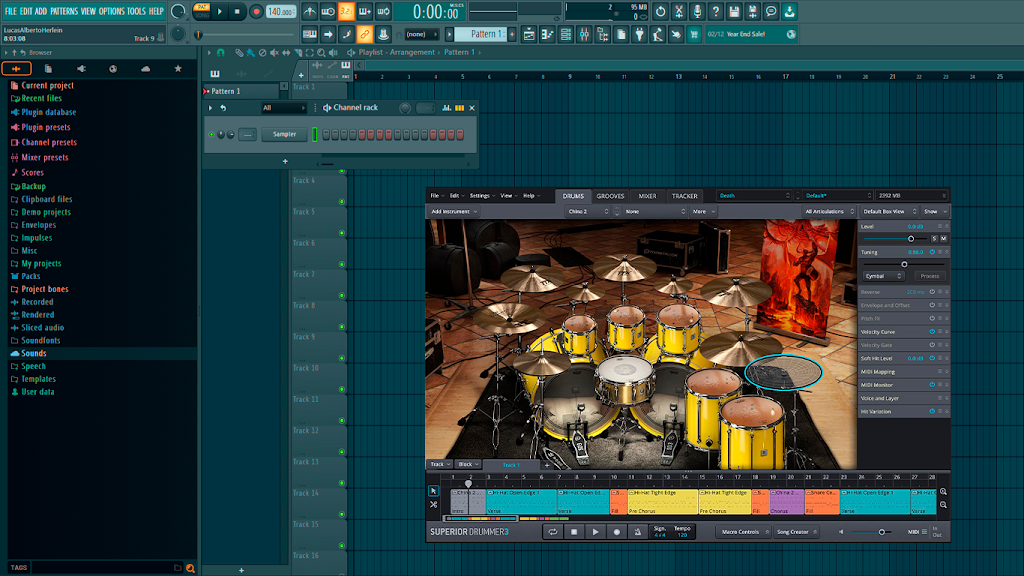The image size is (1024, 576).
Task: Click the 140.000 tempo field
Action: 280,11
